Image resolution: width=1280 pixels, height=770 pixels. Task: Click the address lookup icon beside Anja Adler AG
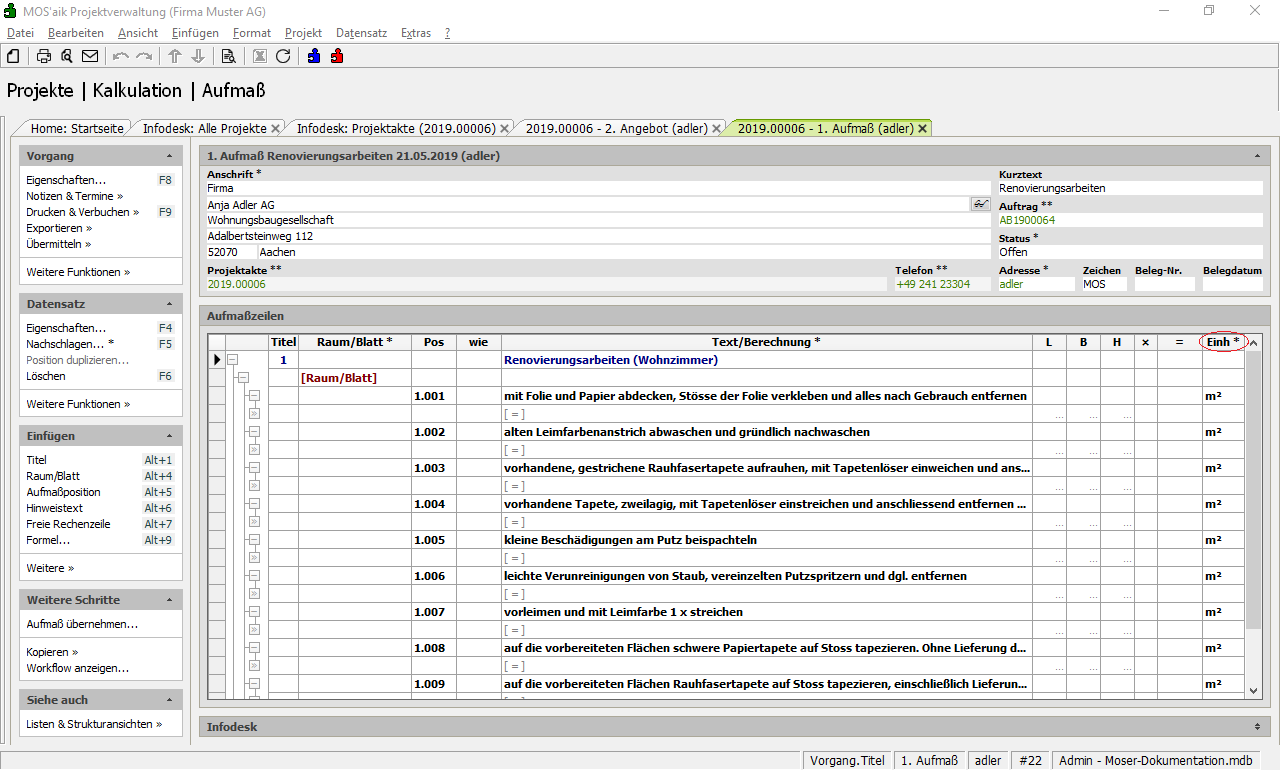(980, 204)
